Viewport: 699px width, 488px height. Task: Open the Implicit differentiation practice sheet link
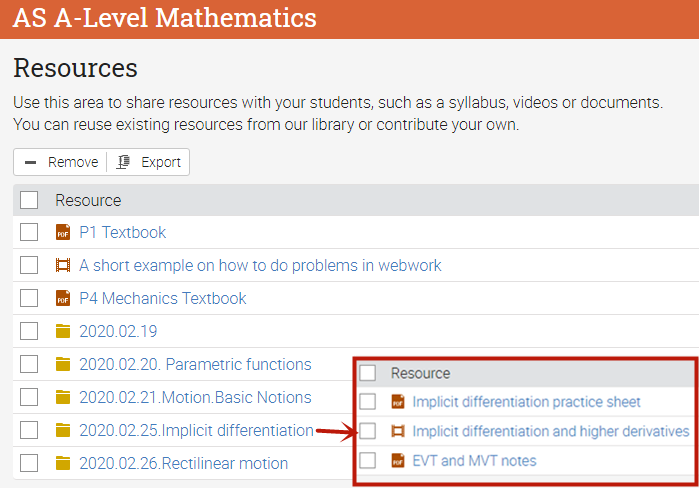point(526,402)
